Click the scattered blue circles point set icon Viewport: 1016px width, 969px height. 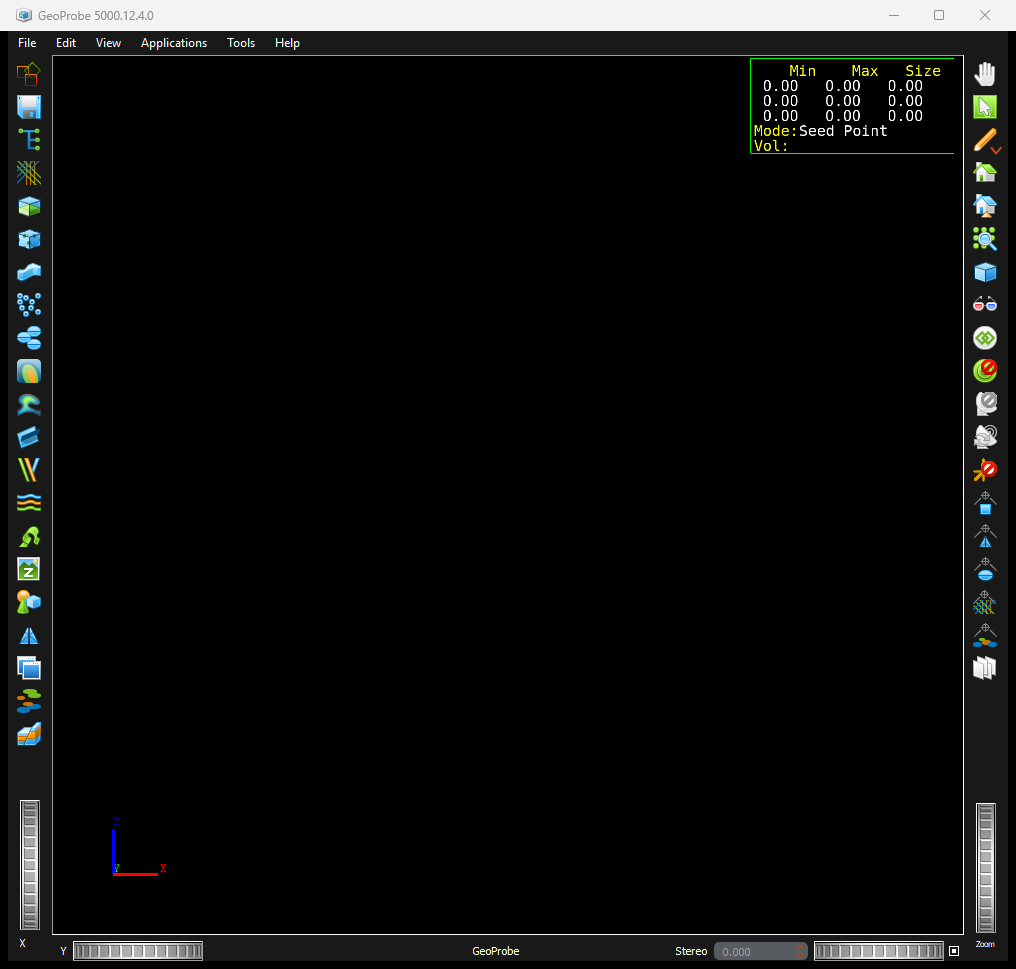point(29,305)
